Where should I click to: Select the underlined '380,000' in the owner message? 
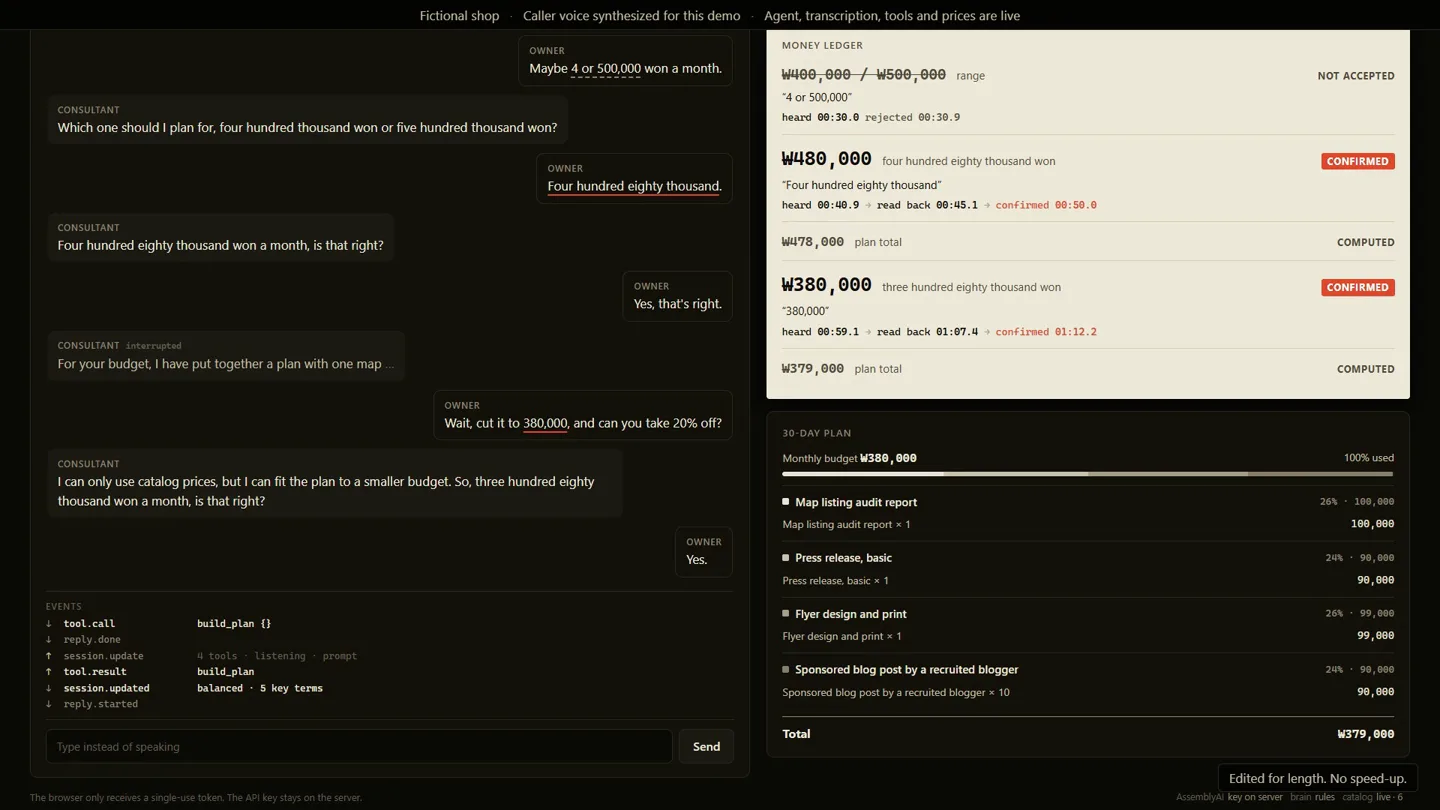pos(545,423)
